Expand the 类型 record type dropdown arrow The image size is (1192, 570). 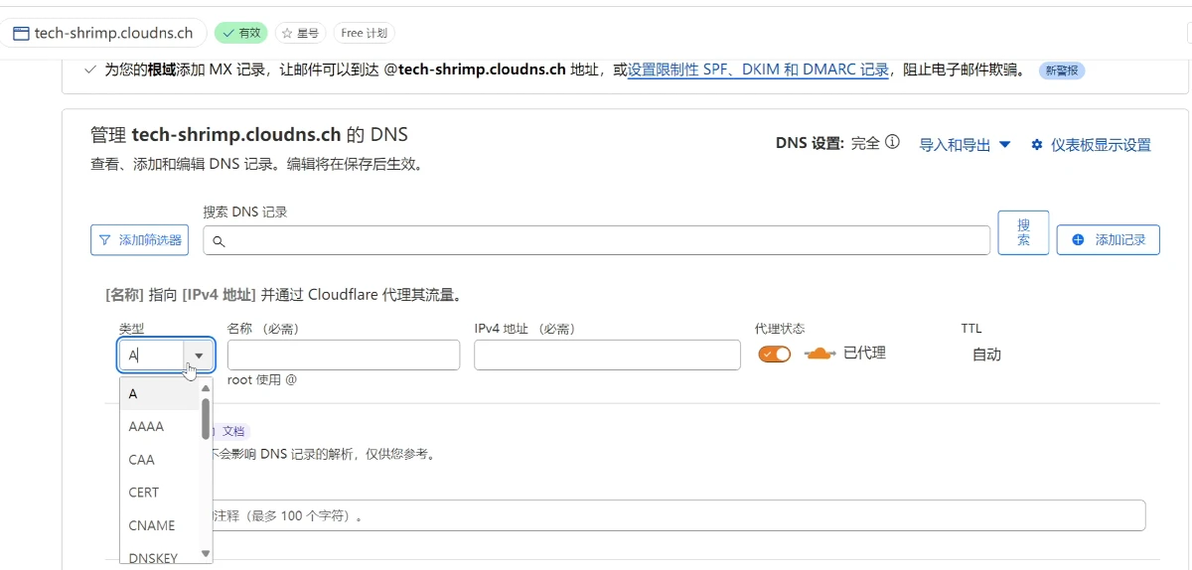click(198, 355)
